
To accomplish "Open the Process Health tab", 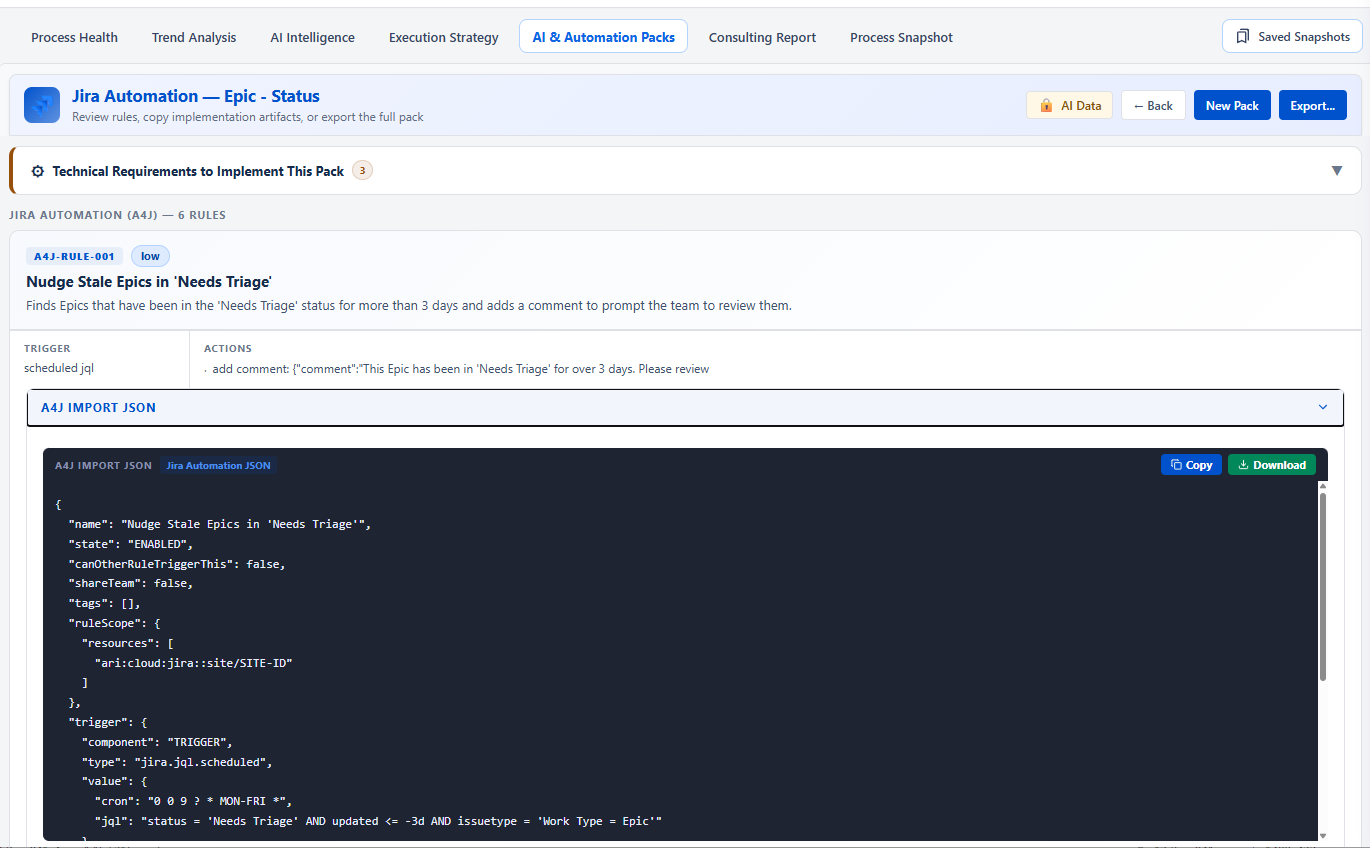I will coord(74,37).
